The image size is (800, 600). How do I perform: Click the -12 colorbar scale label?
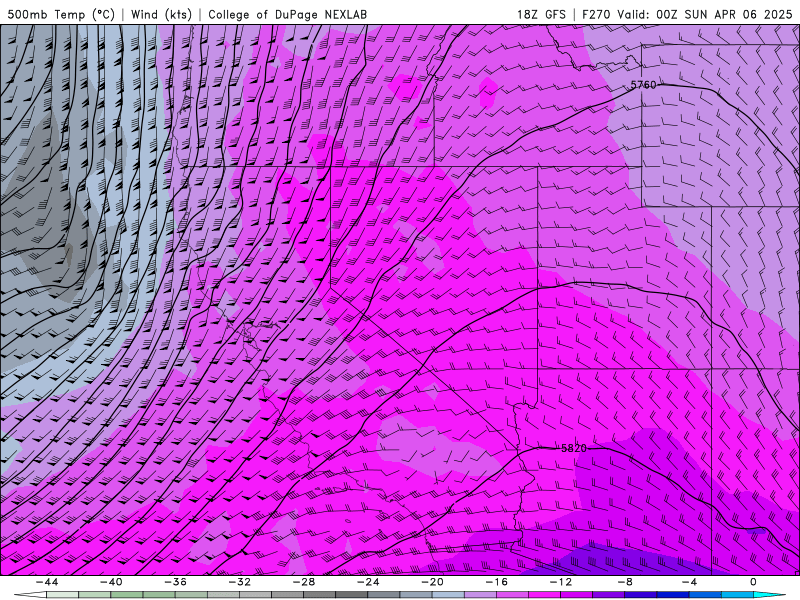[561, 582]
